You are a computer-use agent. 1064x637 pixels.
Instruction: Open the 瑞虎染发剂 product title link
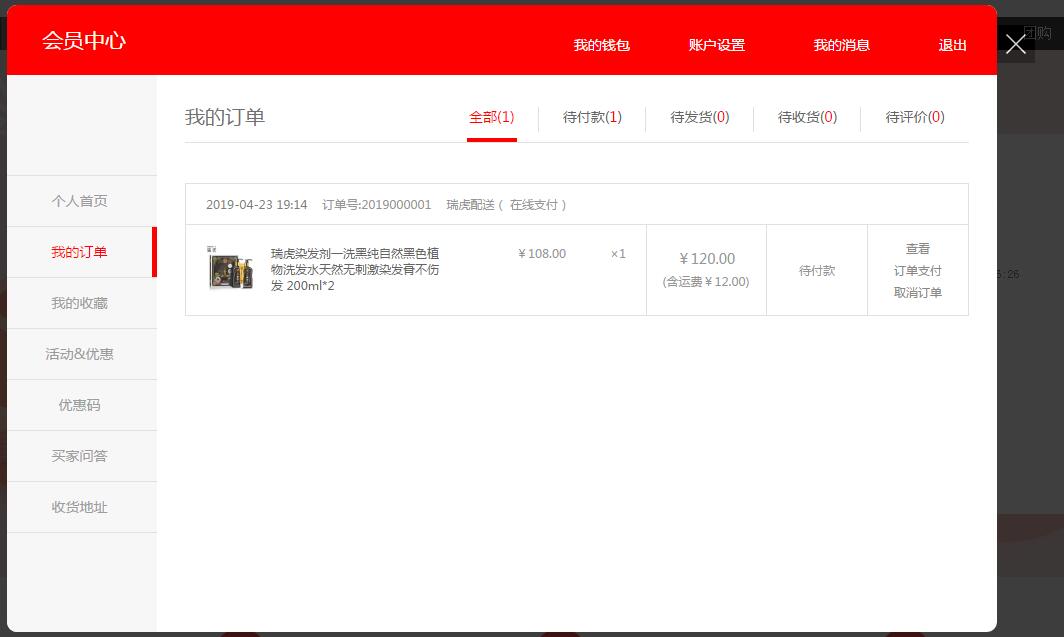coord(355,269)
